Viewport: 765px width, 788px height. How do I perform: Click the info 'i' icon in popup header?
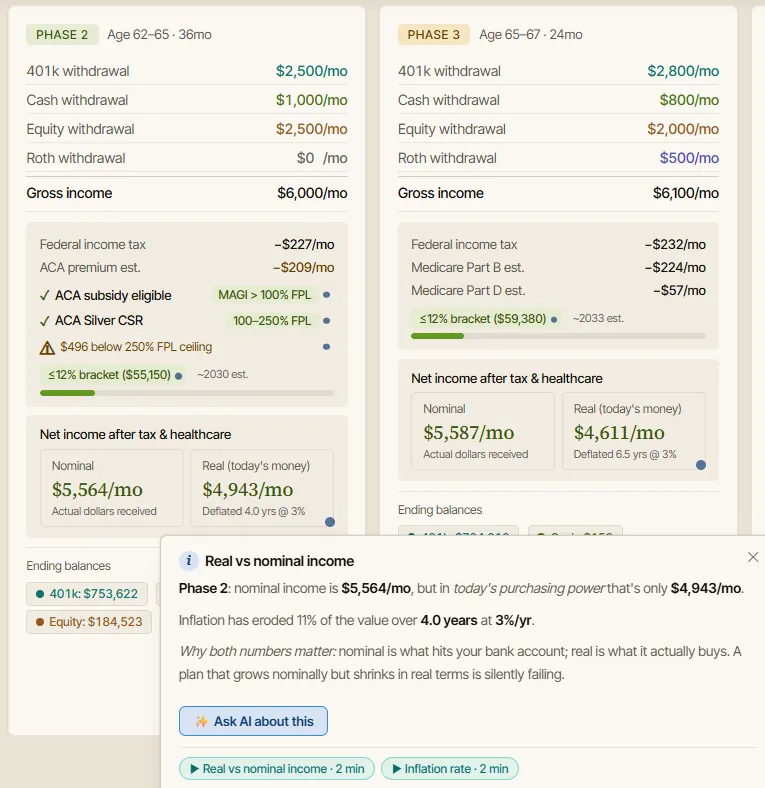[x=188, y=560]
